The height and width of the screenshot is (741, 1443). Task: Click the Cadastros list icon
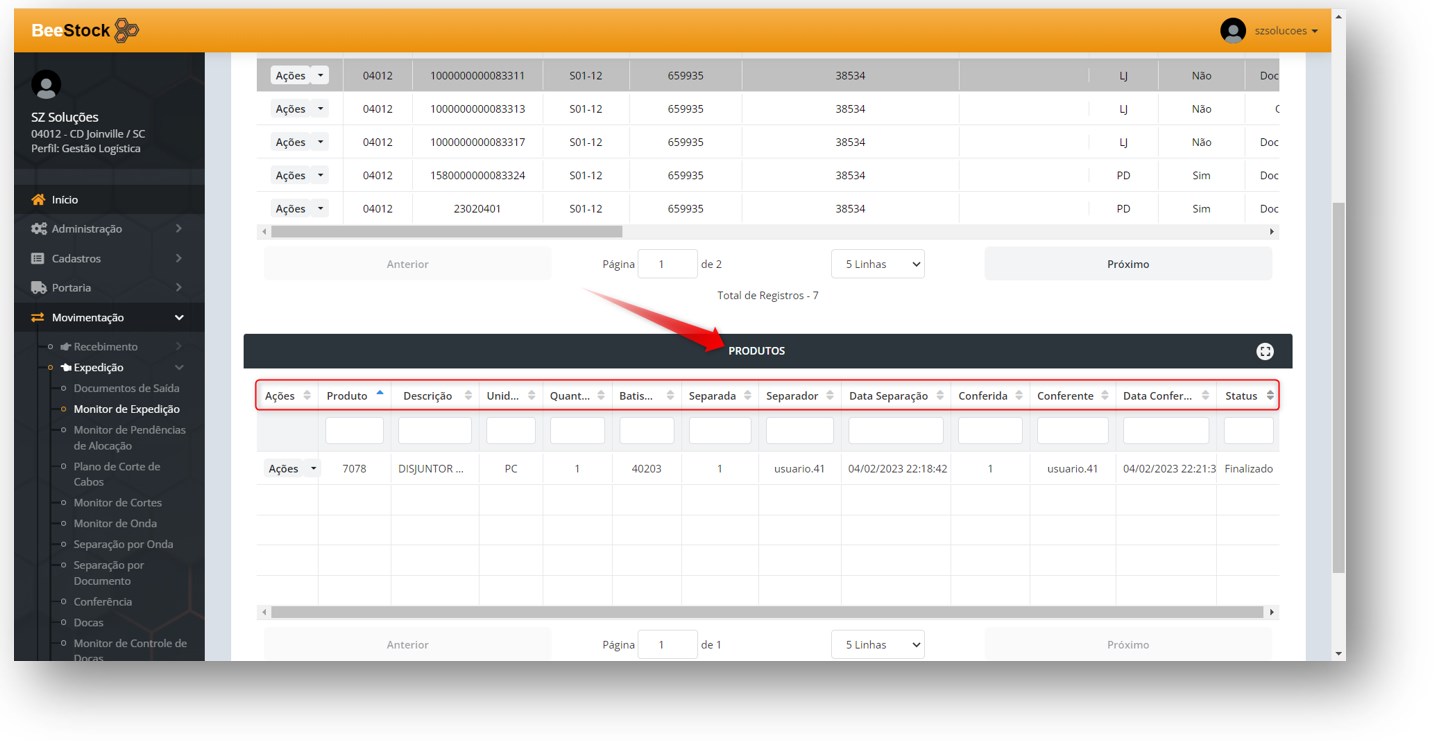coord(38,259)
